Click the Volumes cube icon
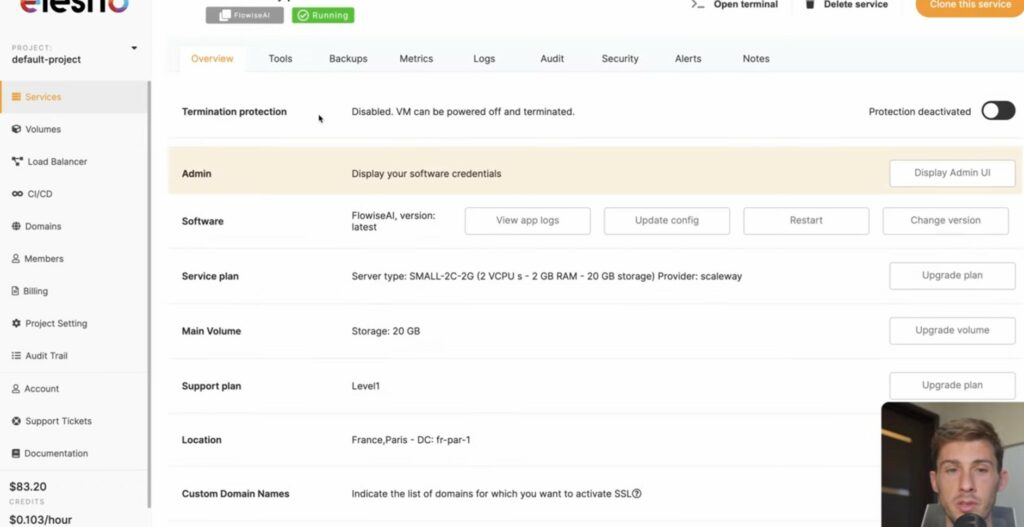Screen dimensions: 1024x527 (16, 129)
